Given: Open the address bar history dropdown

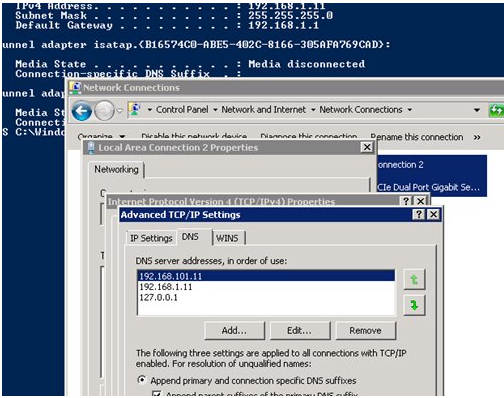Looking at the screenshot, I should click(477, 110).
